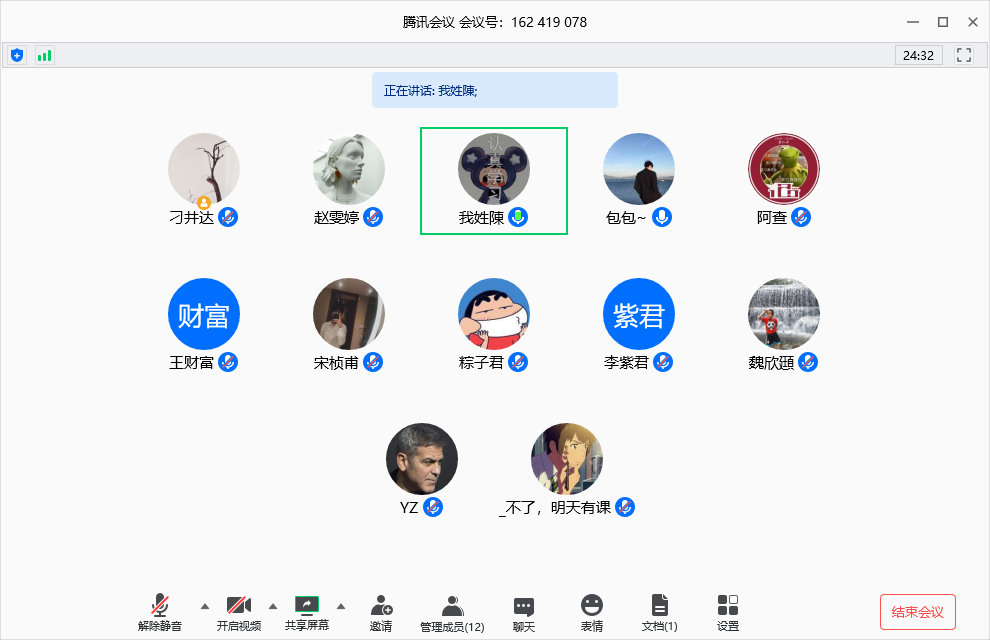Open the Emoji (表情) reactions
990x640 pixels.
click(x=592, y=612)
